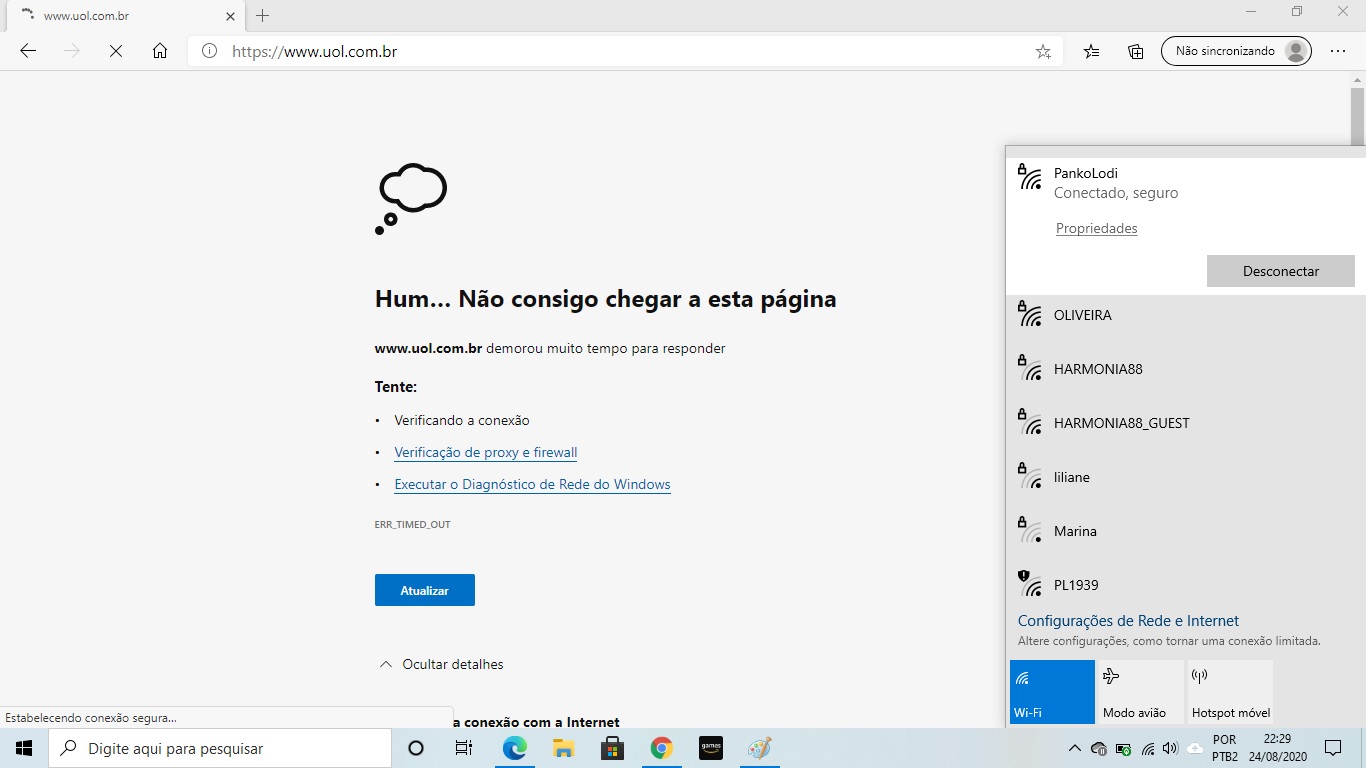Open the browser home page
Viewport: 1366px width, 768px height.
pos(160,51)
